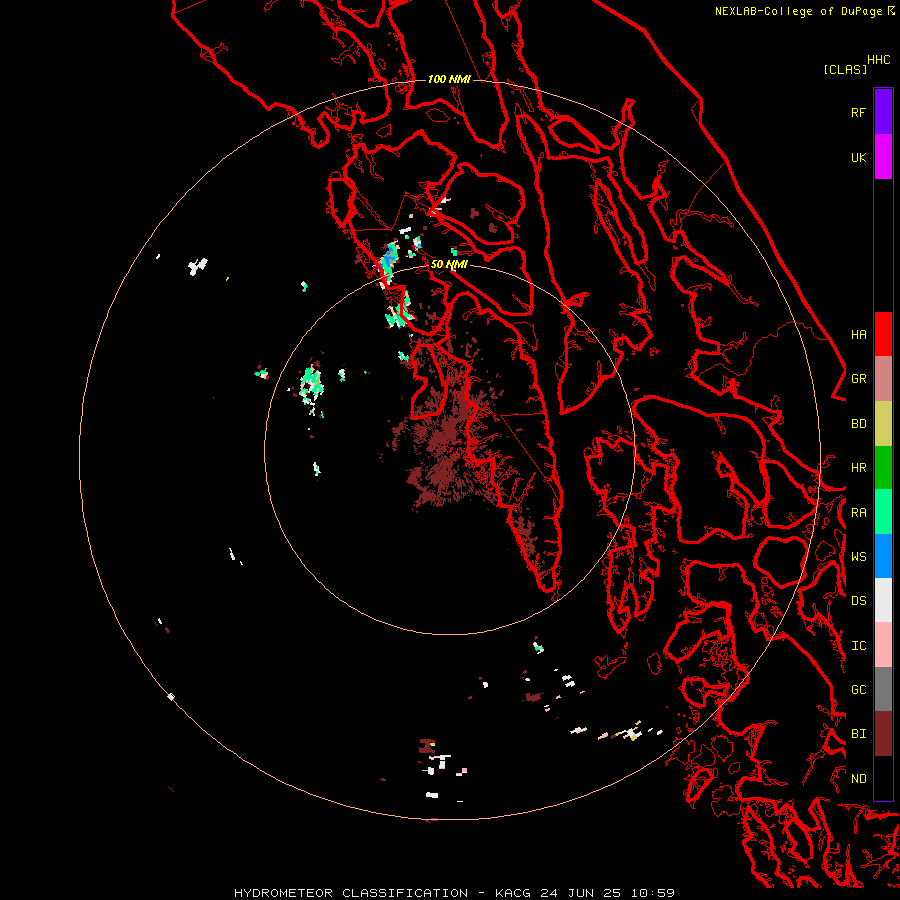This screenshot has height=900, width=900.
Task: Click the HA red legend swatch
Action: (883, 334)
